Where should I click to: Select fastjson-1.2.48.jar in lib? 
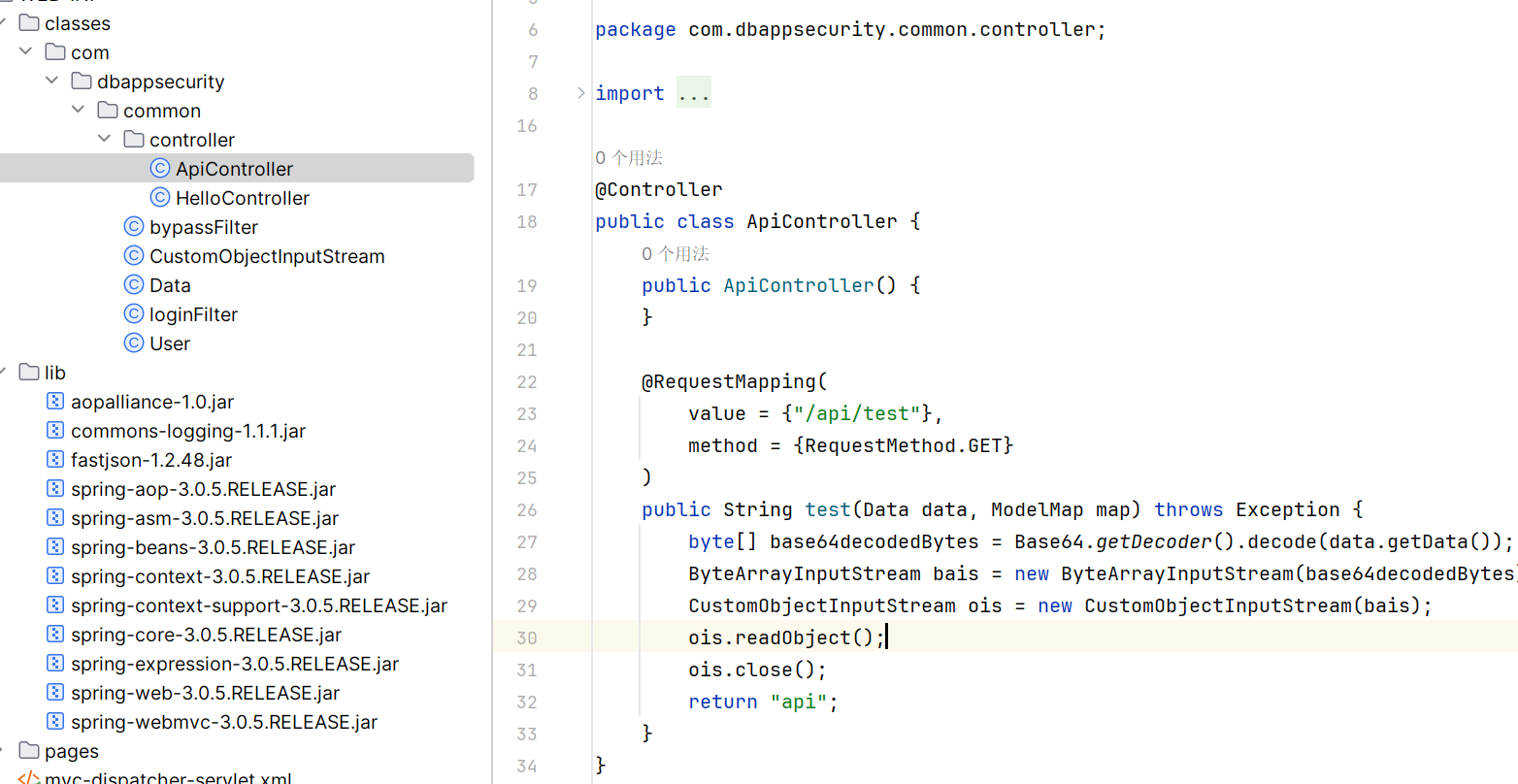(x=151, y=460)
